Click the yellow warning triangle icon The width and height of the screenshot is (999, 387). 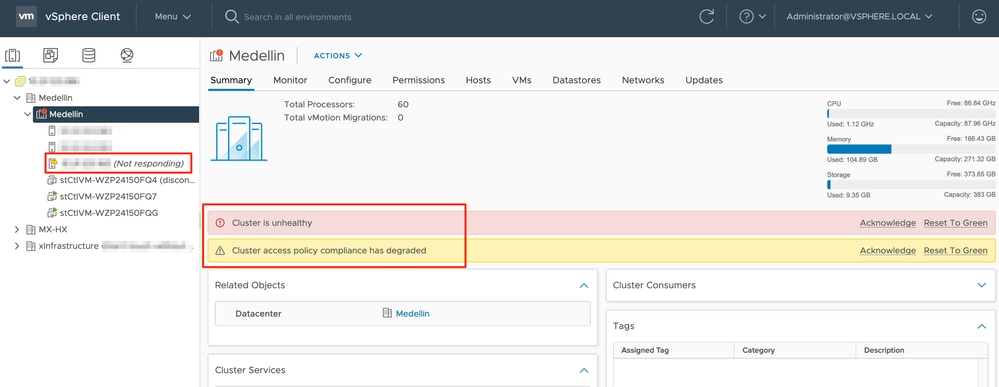coord(220,251)
